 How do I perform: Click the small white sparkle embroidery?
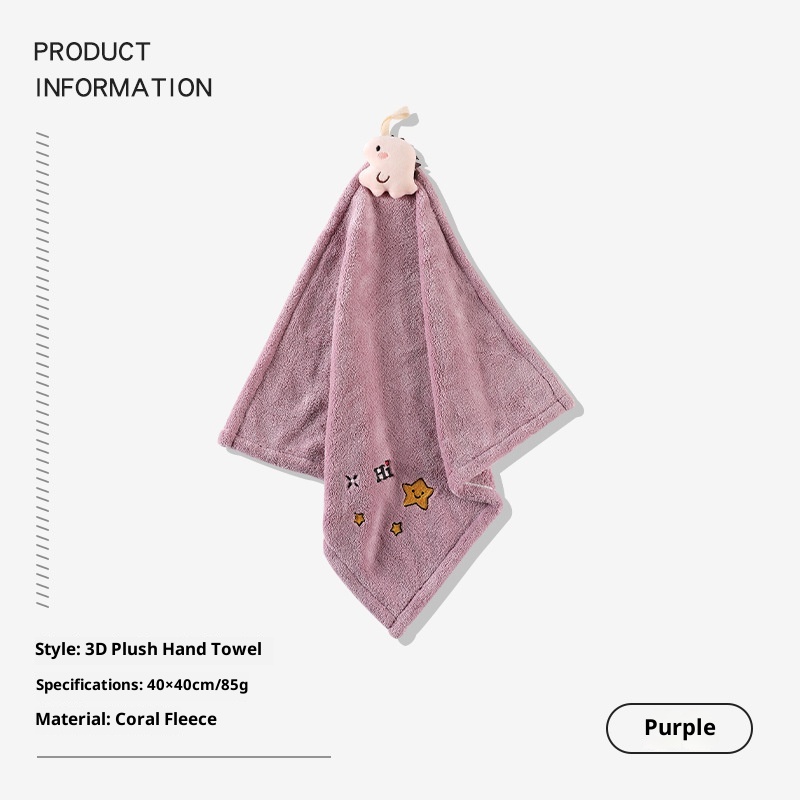click(352, 482)
